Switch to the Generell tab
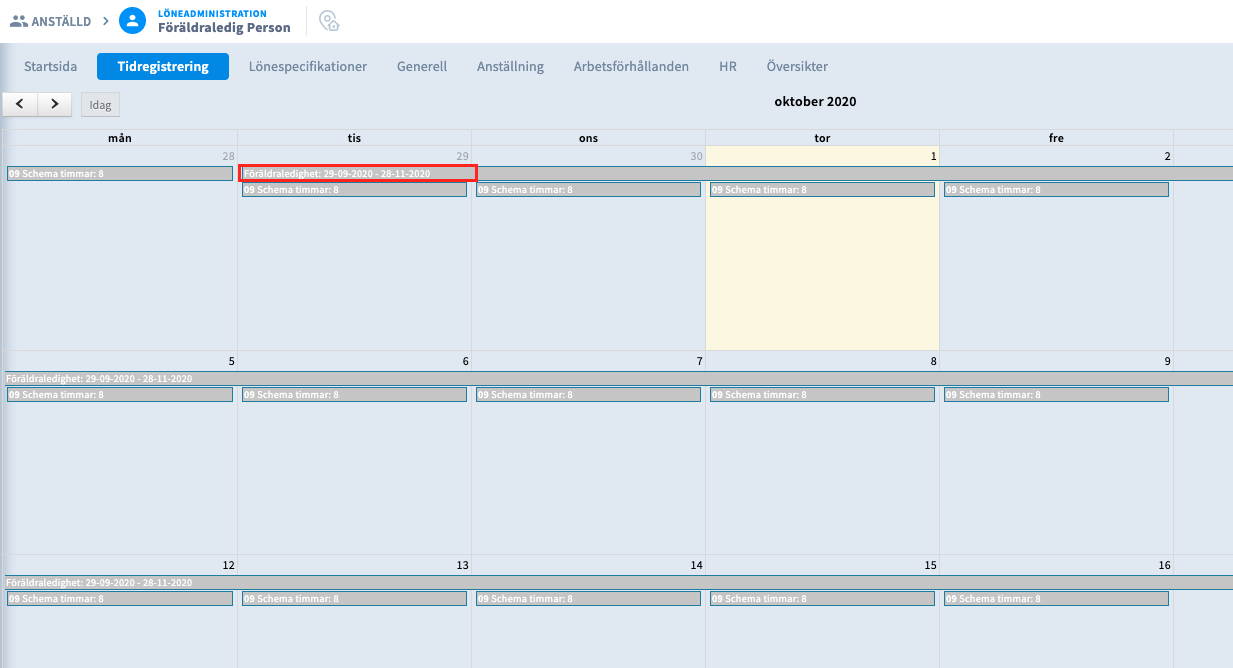Viewport: 1233px width, 668px height. pos(422,67)
